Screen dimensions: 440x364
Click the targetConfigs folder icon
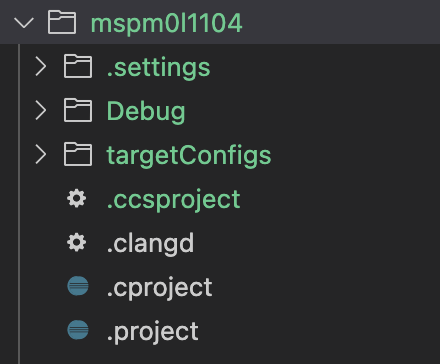tap(78, 154)
